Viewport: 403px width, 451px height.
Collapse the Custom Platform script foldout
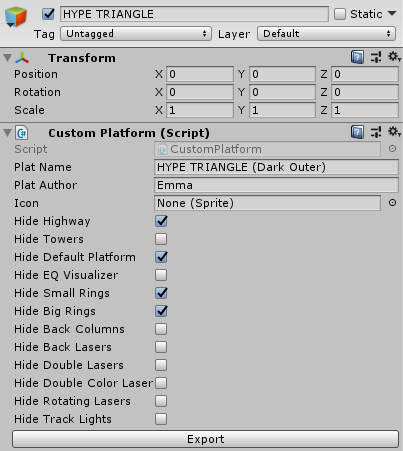click(x=7, y=133)
